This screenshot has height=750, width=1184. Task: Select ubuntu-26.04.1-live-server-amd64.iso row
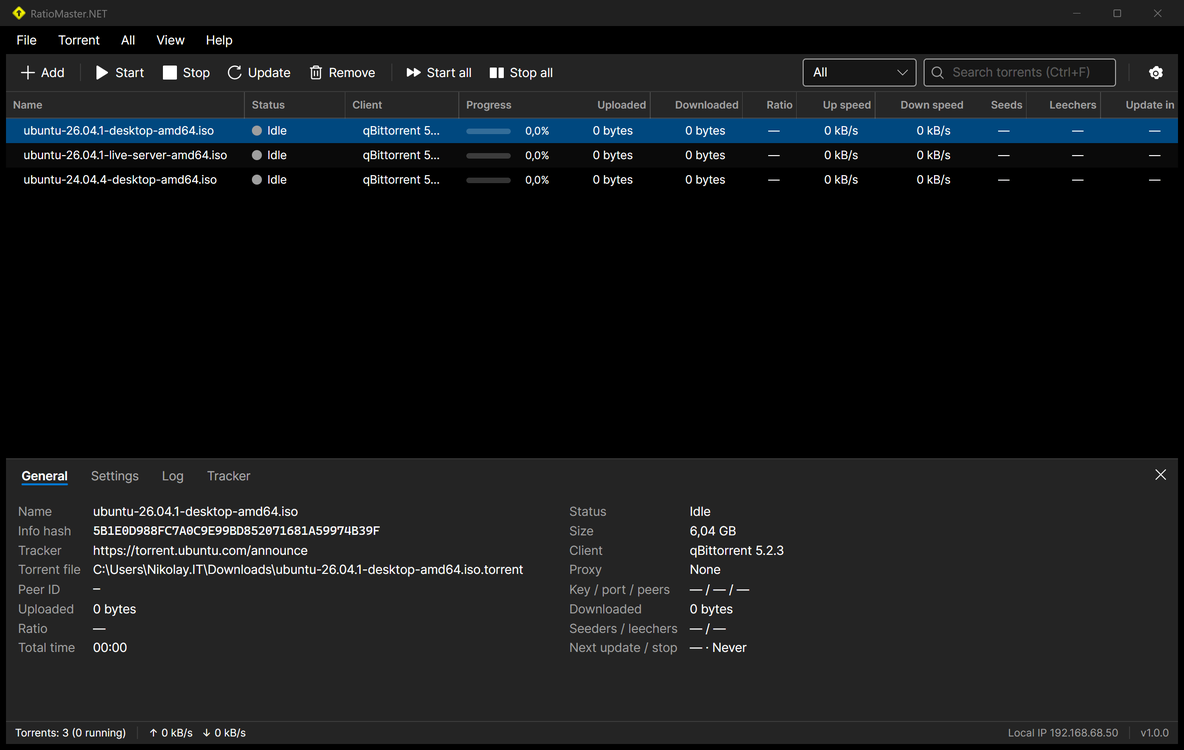point(592,155)
